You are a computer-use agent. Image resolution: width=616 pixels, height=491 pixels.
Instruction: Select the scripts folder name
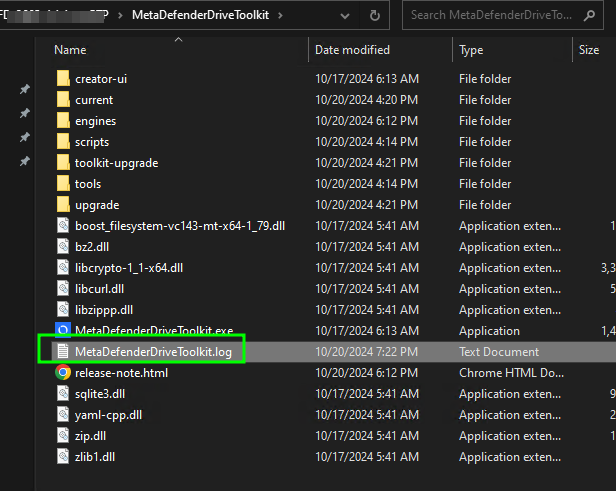pos(92,142)
